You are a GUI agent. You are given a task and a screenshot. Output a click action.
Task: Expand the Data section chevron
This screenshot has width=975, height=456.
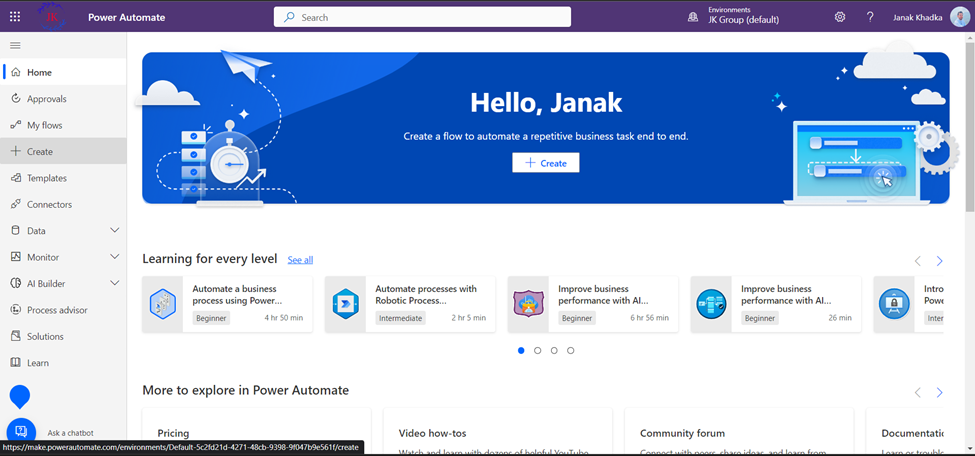pos(114,230)
